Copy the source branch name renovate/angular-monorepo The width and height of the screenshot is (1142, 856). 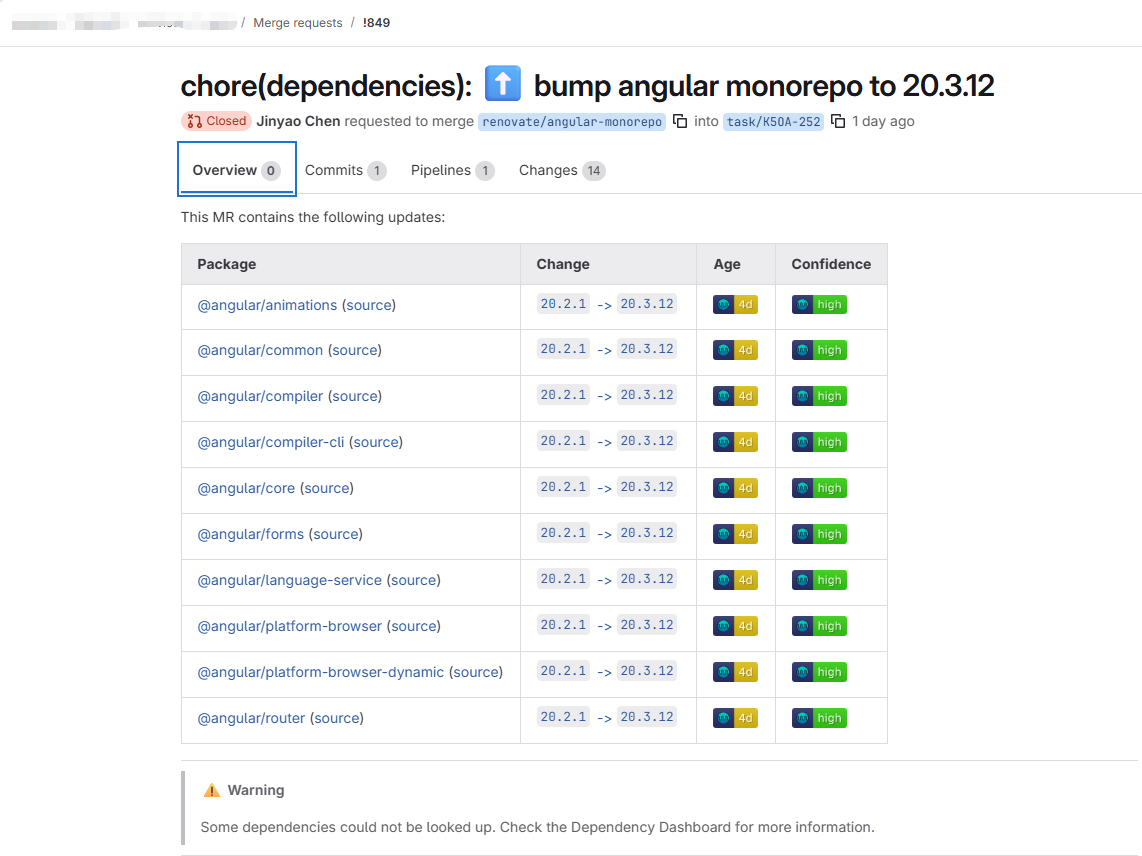(x=680, y=121)
